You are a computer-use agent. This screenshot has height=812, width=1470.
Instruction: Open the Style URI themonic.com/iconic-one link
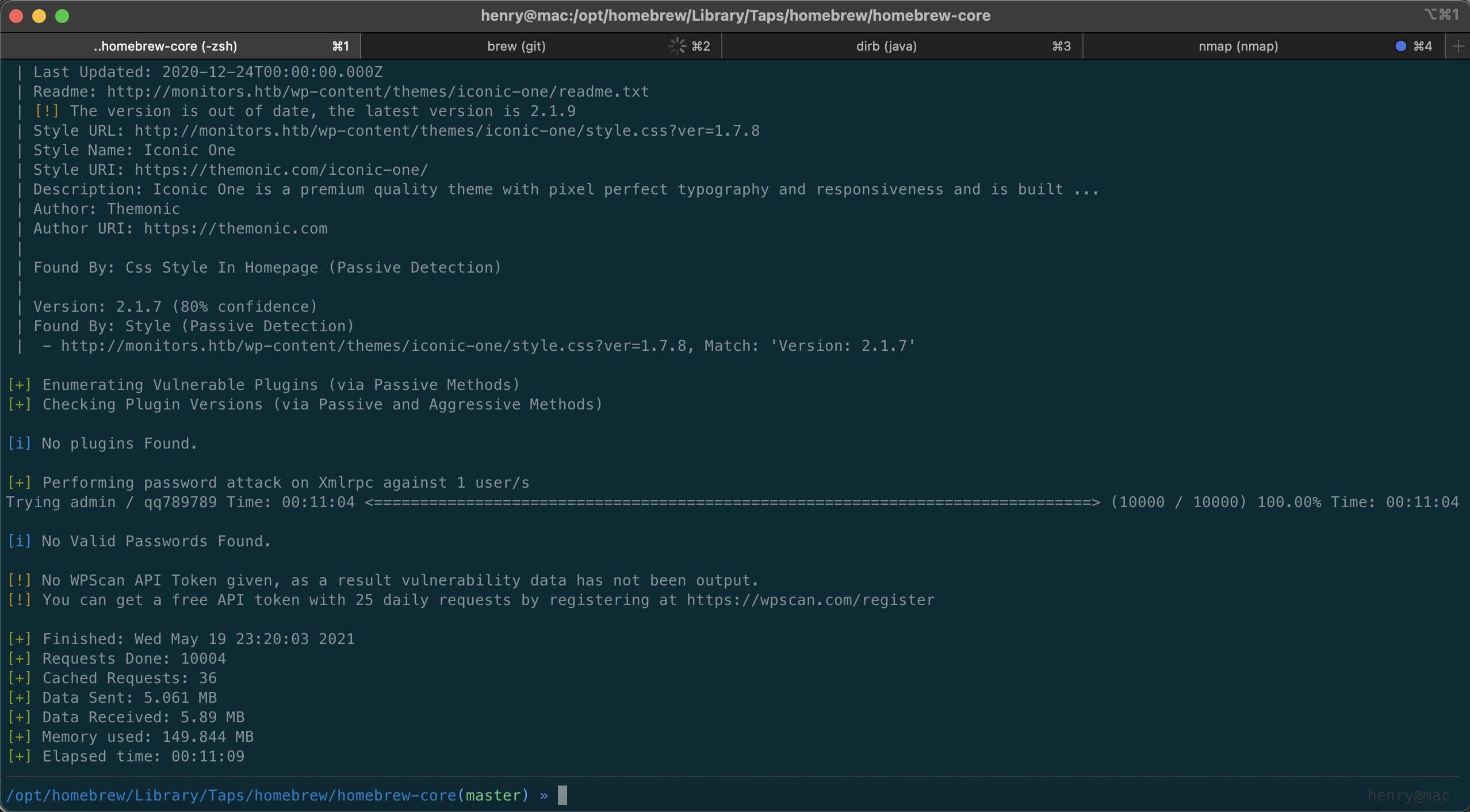pos(281,170)
